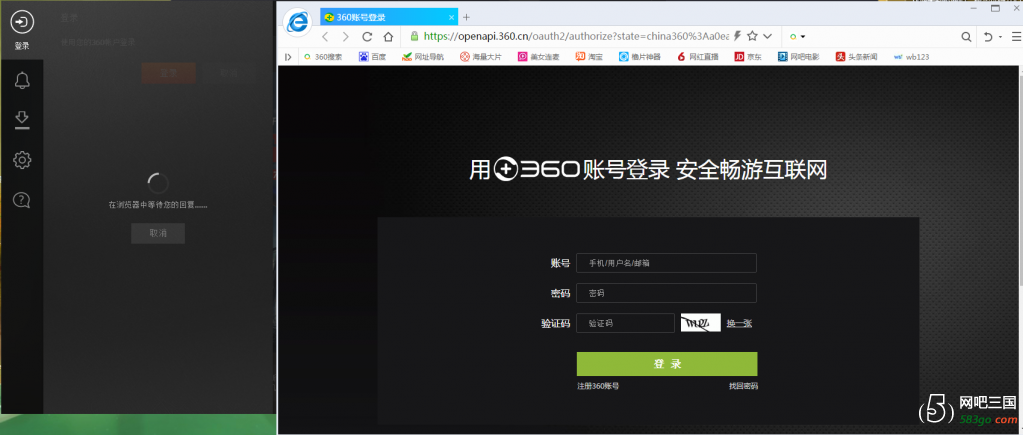Viewport: 1023px width, 435px height.
Task: Open a new tab with plus button
Action: [466, 17]
